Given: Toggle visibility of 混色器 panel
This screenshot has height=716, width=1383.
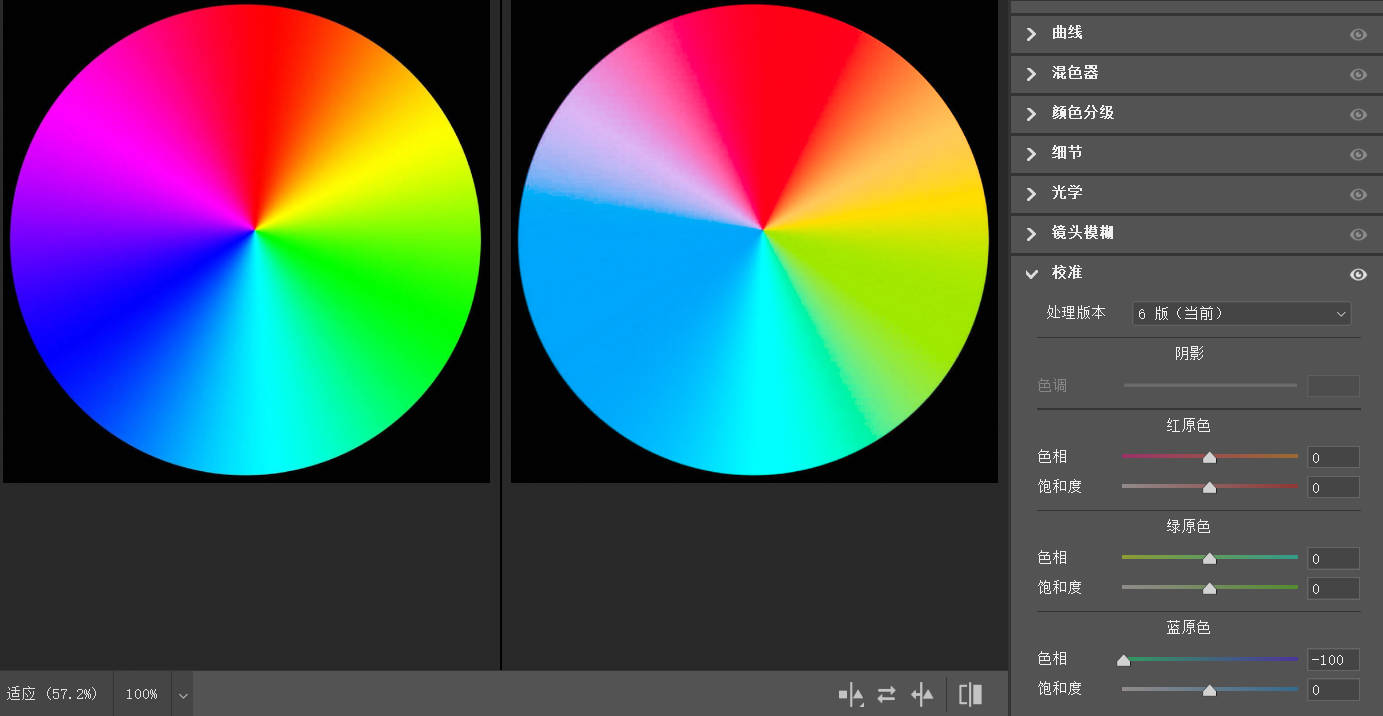Looking at the screenshot, I should click(1358, 74).
